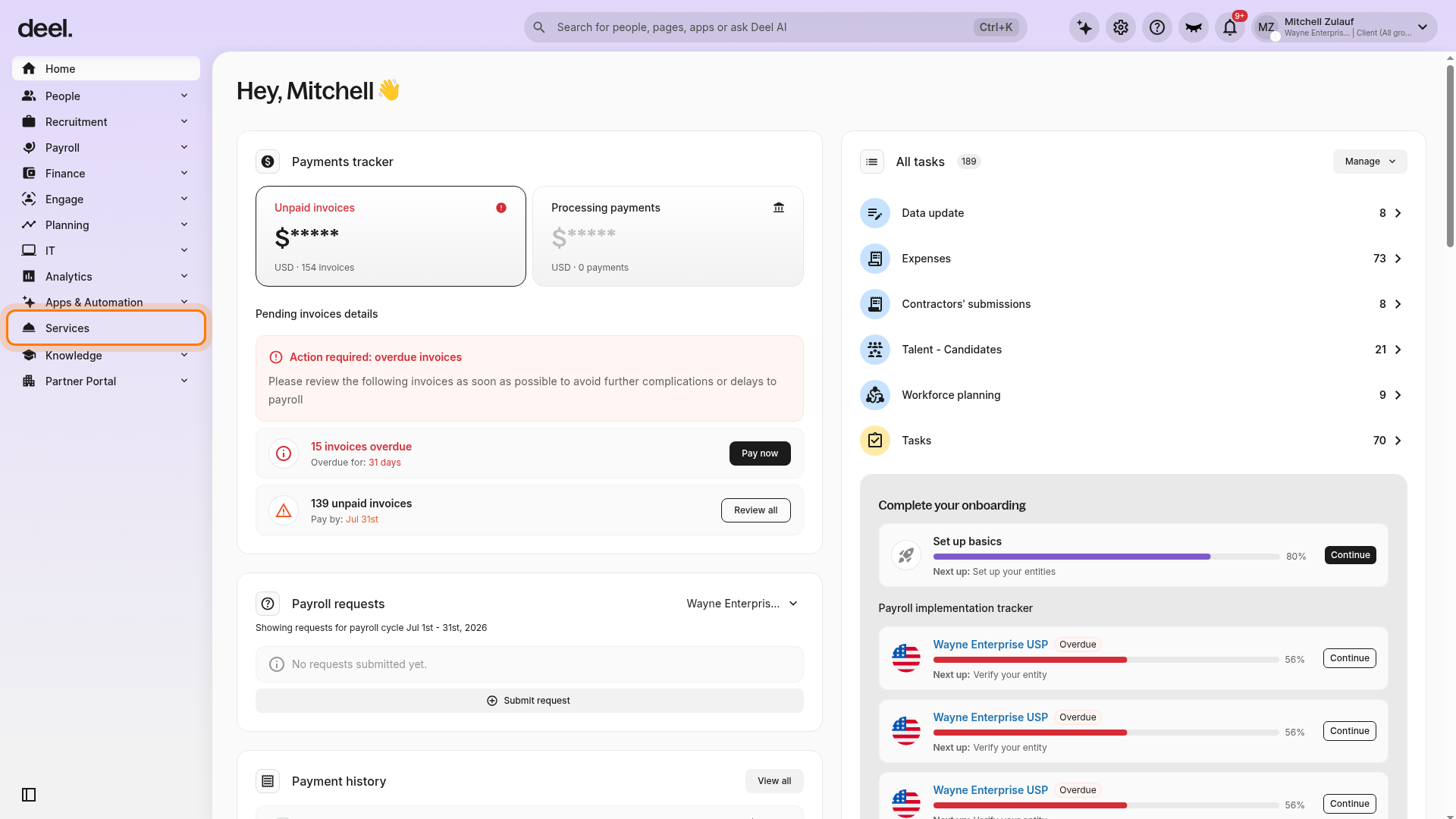Click the MZ avatar

(x=1266, y=27)
